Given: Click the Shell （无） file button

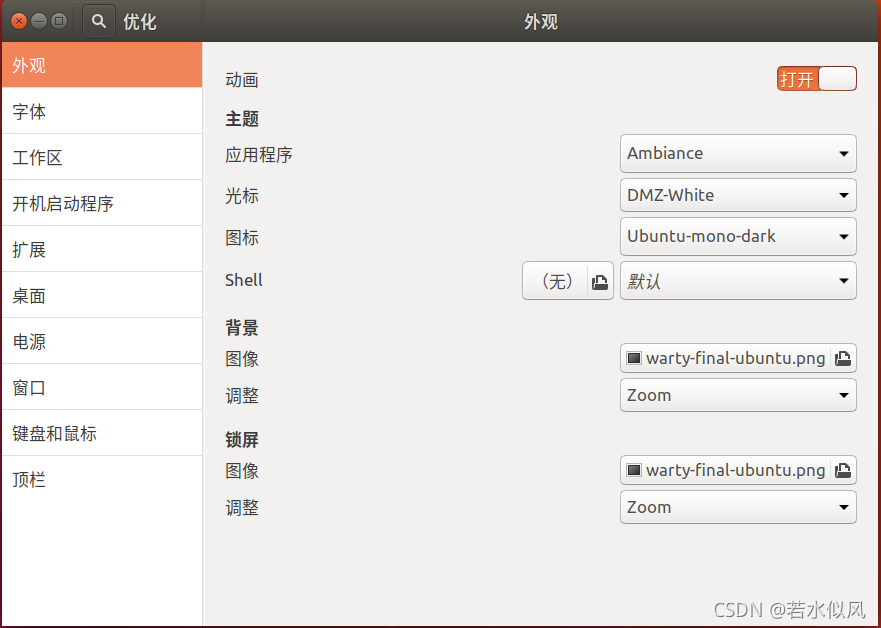Looking at the screenshot, I should 567,280.
